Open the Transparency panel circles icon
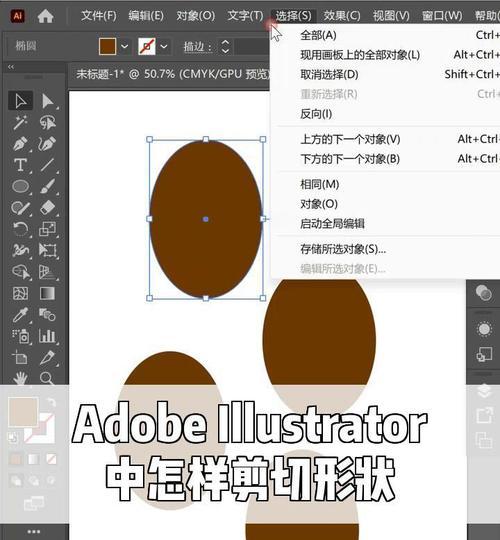Screen dimensions: 500x540 484,293
